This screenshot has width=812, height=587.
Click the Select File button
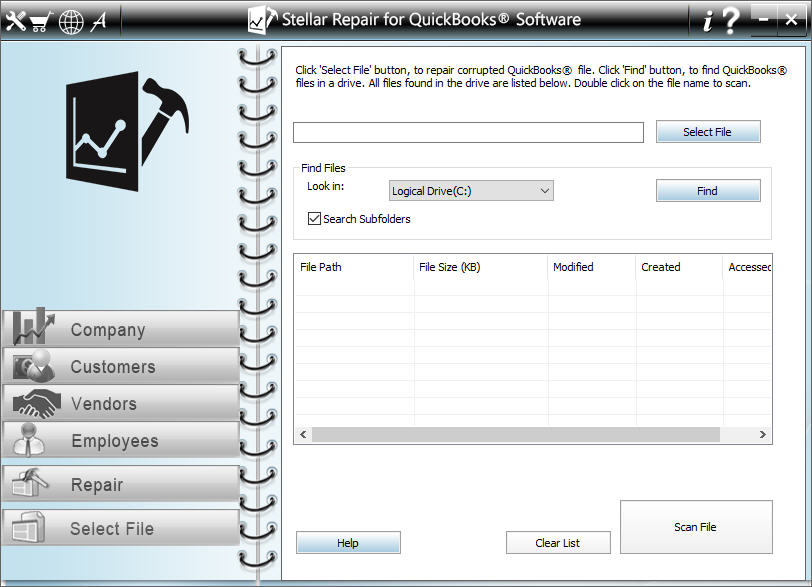[x=707, y=131]
